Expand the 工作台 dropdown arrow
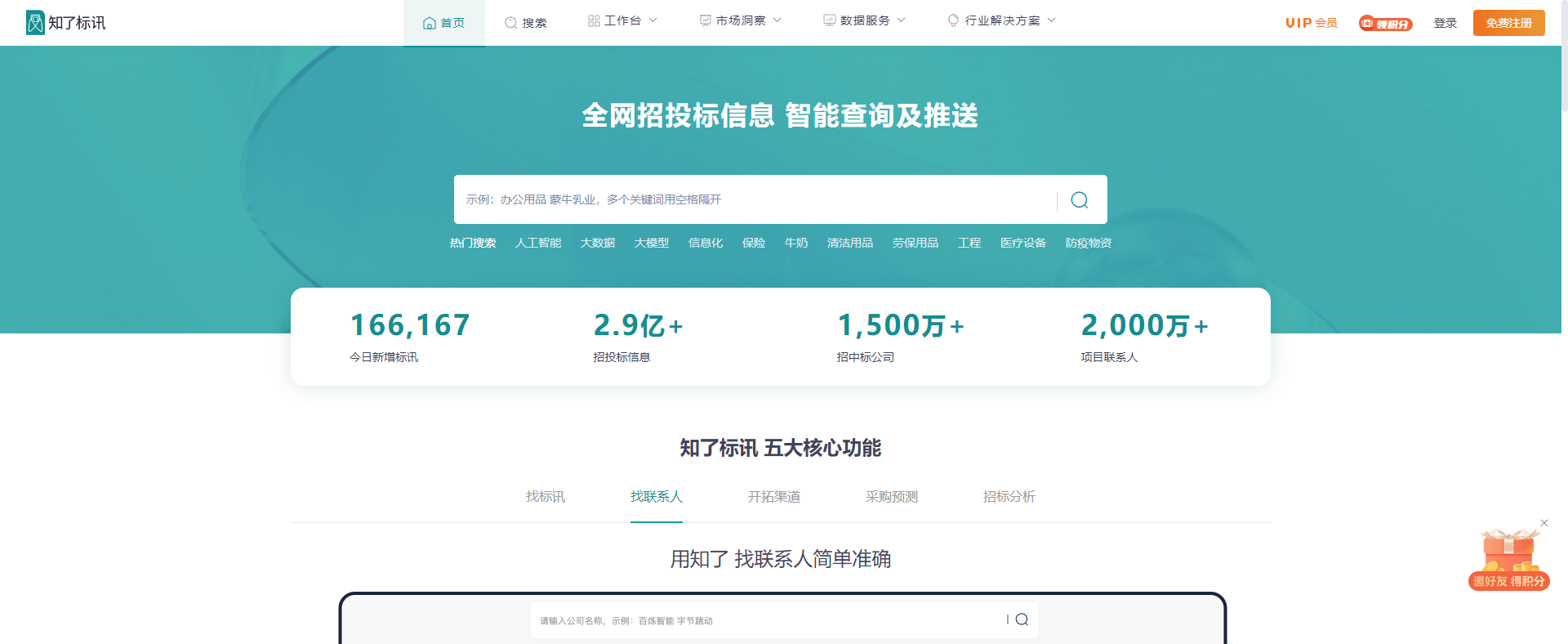This screenshot has width=1568, height=644. click(x=653, y=20)
